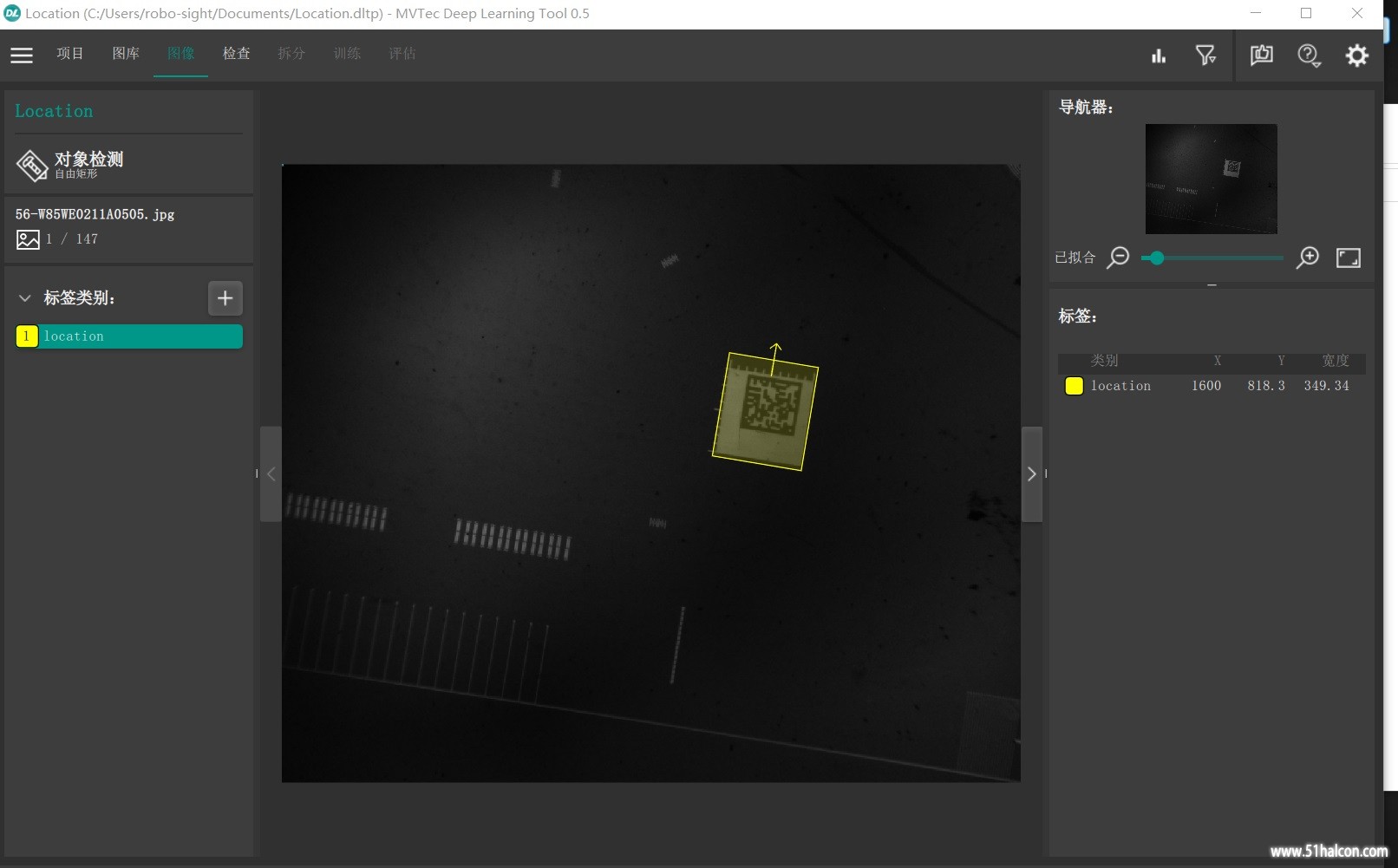Open the filter funnel icon
Image resolution: width=1398 pixels, height=868 pixels.
point(1205,55)
